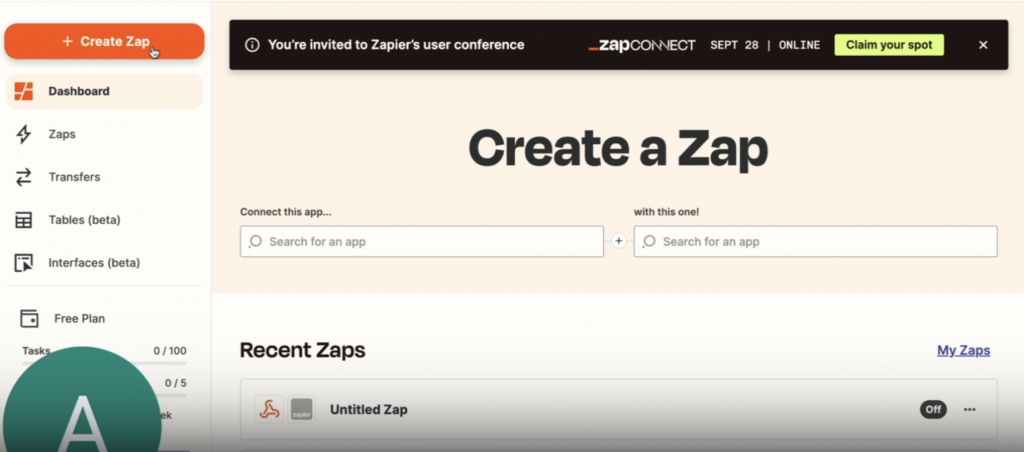Click the Zapier app icon on Untitled Zap

click(x=302, y=410)
